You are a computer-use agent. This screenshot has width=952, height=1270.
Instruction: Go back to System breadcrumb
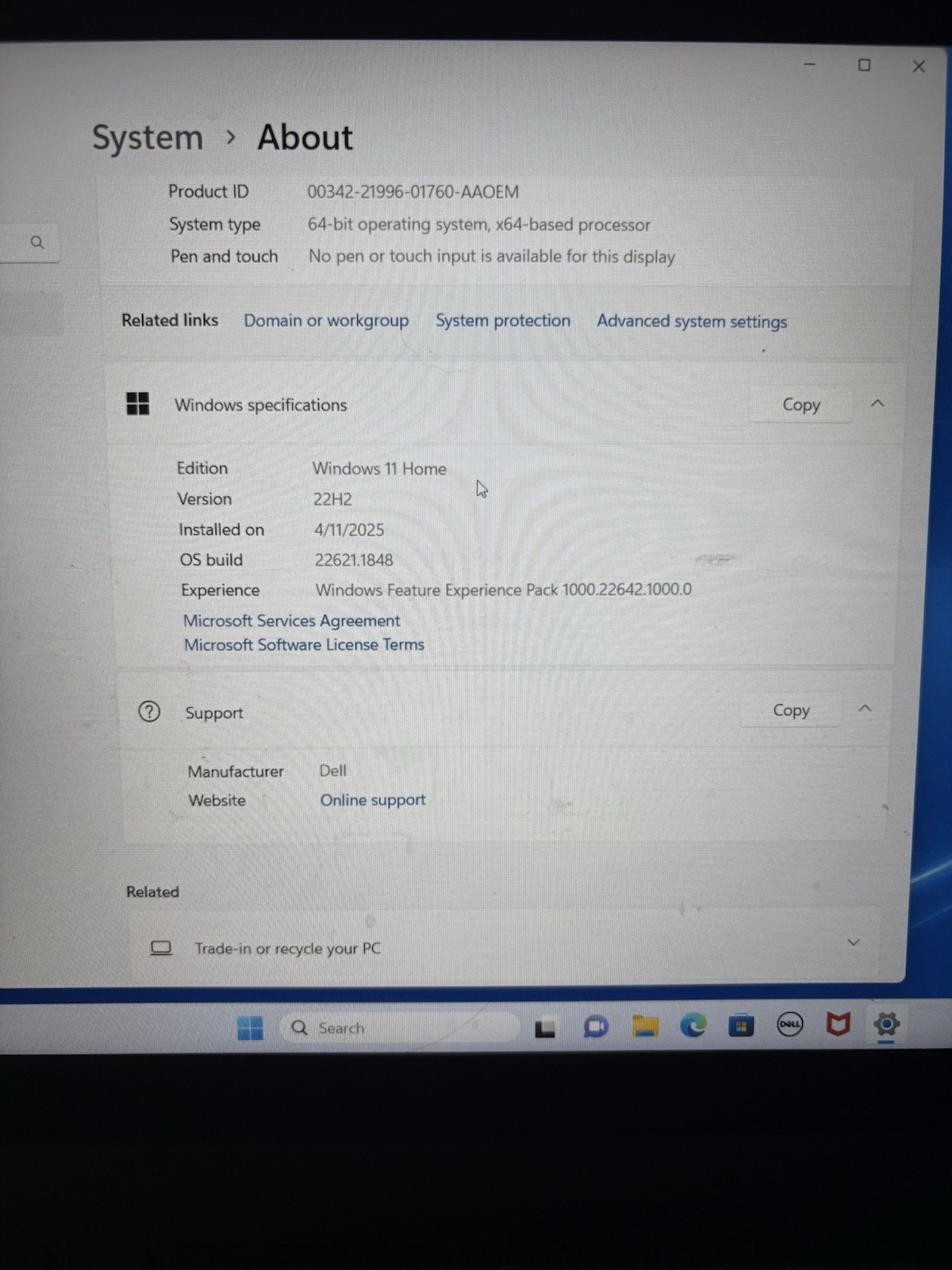(x=148, y=138)
